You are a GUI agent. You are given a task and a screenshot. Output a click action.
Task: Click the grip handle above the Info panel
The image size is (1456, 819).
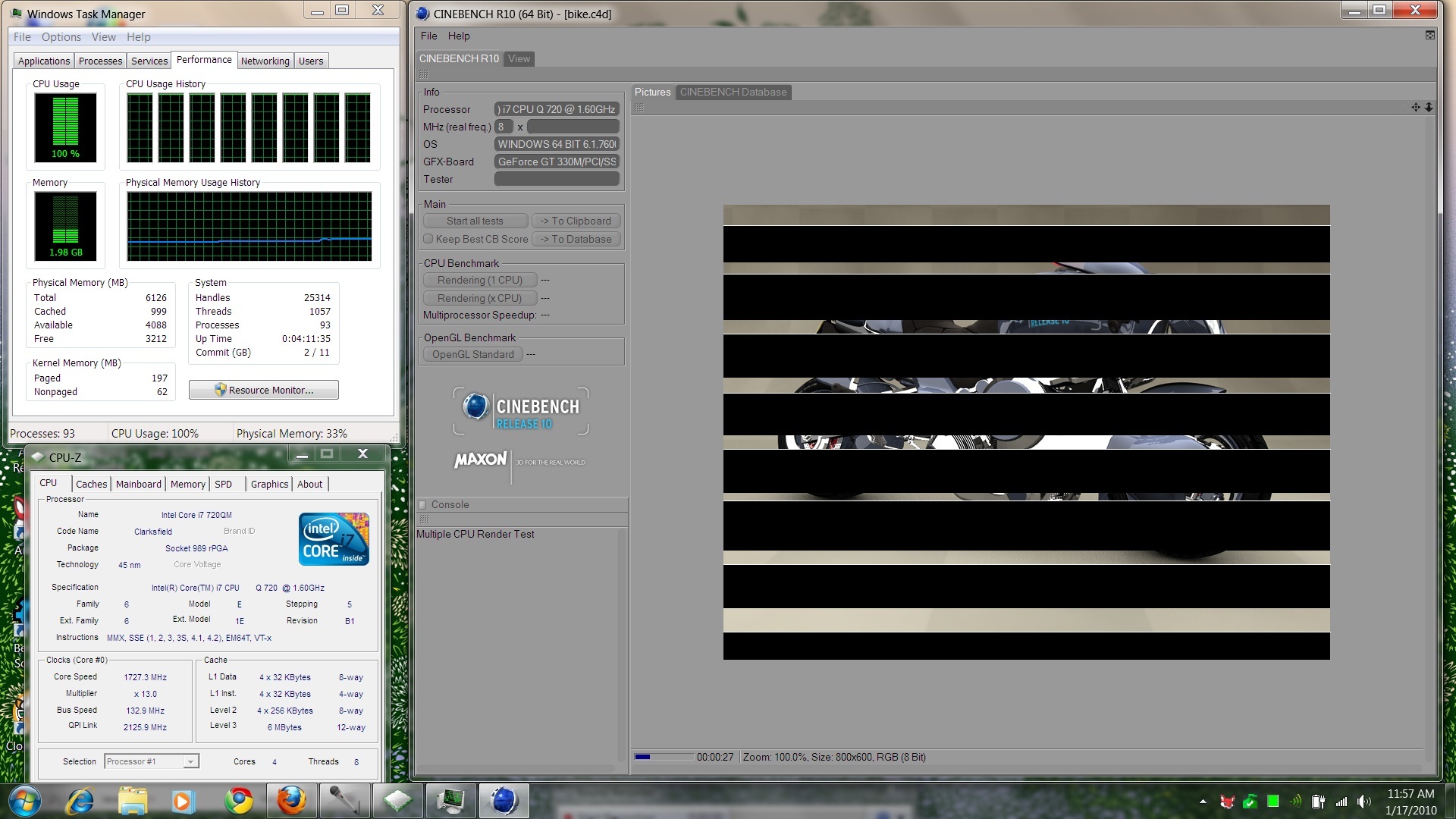(424, 74)
